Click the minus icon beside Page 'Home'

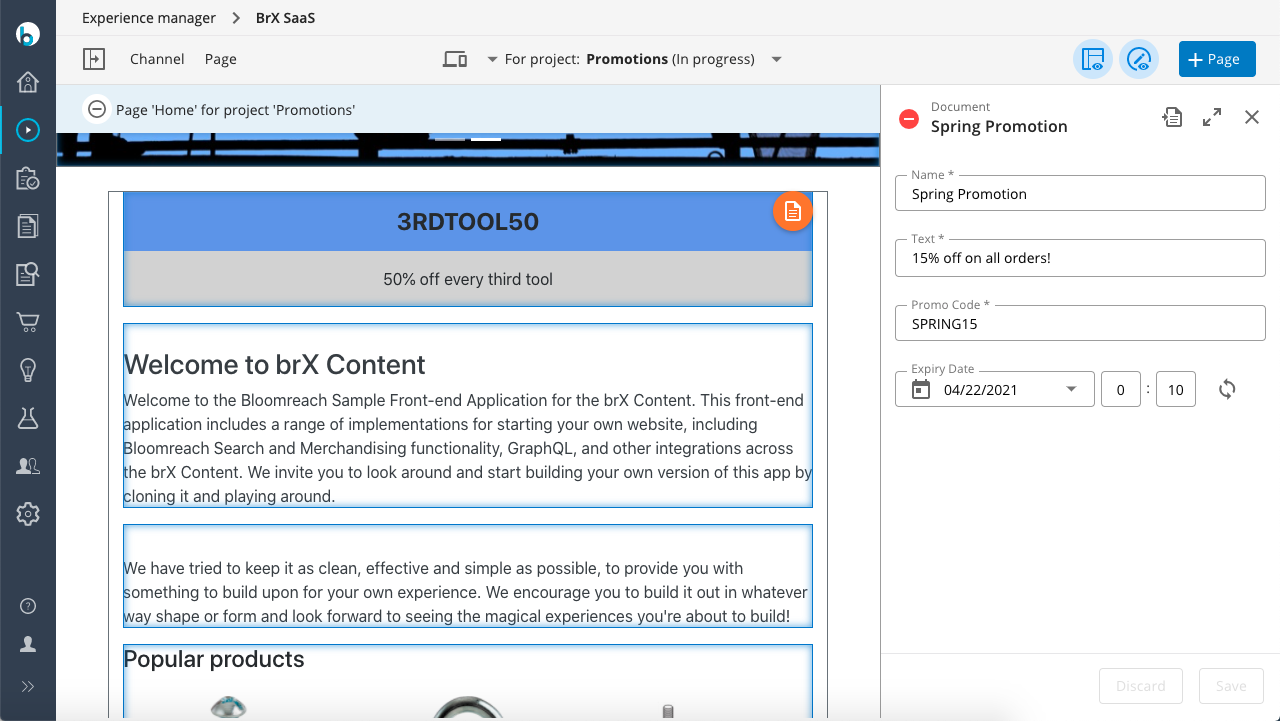(97, 109)
